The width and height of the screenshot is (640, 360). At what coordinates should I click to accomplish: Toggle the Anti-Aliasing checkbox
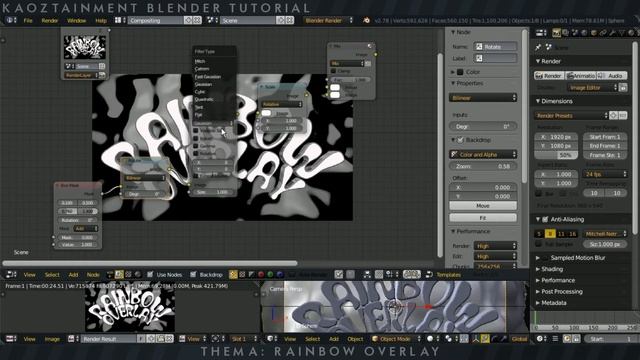pyautogui.click(x=545, y=220)
